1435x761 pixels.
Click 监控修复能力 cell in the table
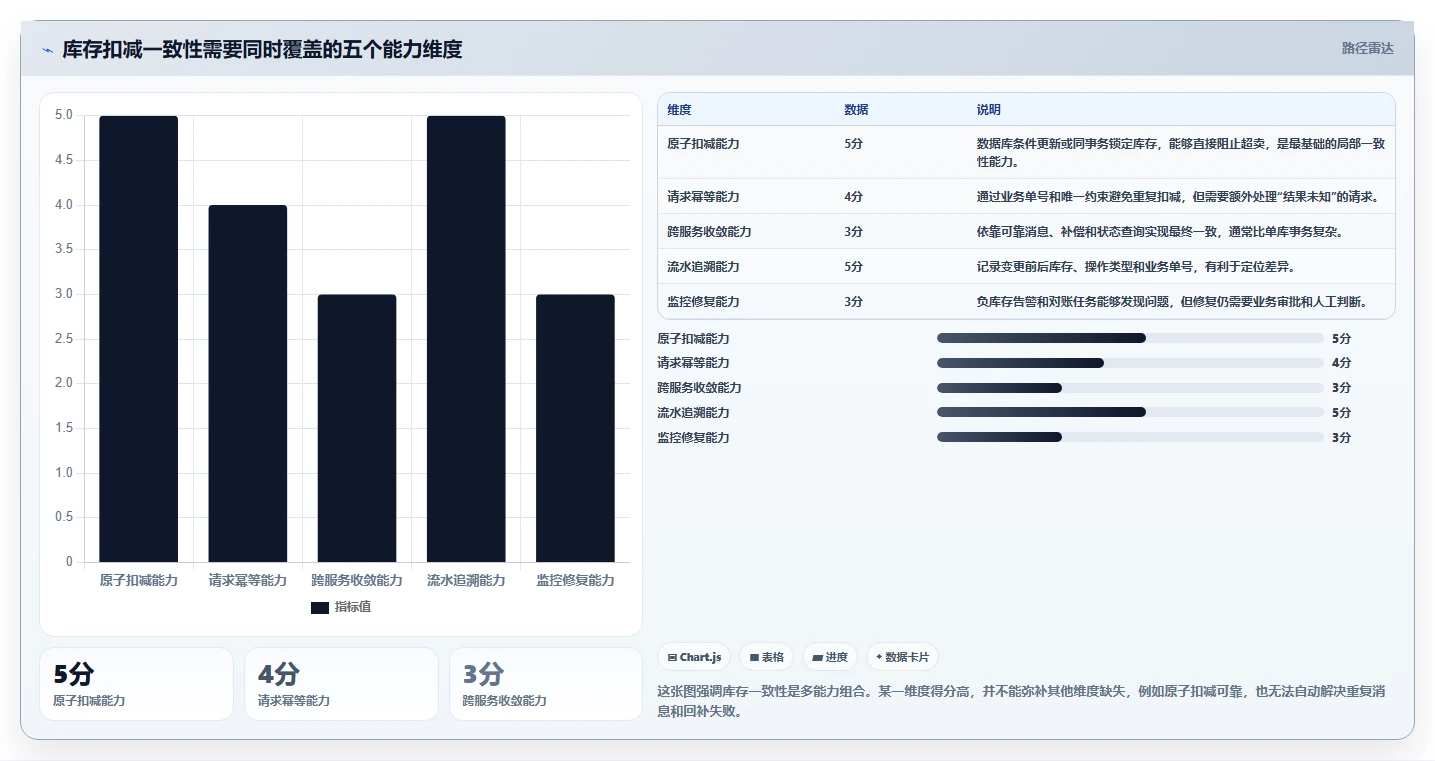click(x=703, y=302)
